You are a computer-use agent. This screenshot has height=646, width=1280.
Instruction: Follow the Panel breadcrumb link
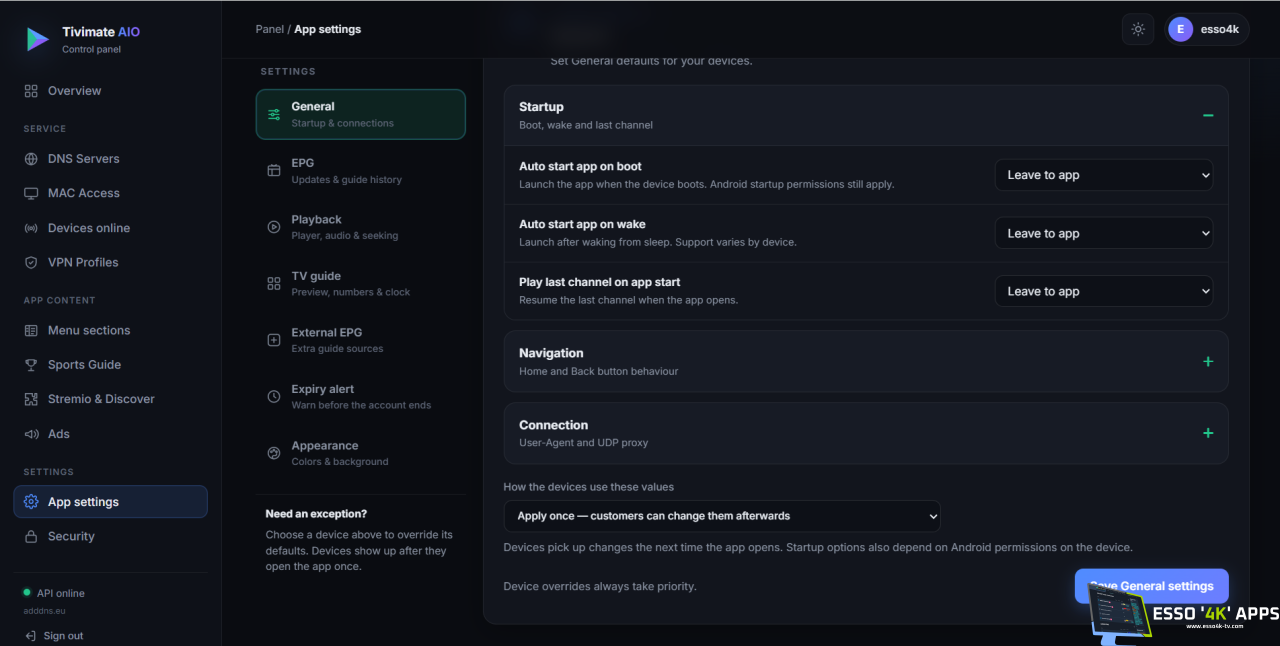(270, 29)
